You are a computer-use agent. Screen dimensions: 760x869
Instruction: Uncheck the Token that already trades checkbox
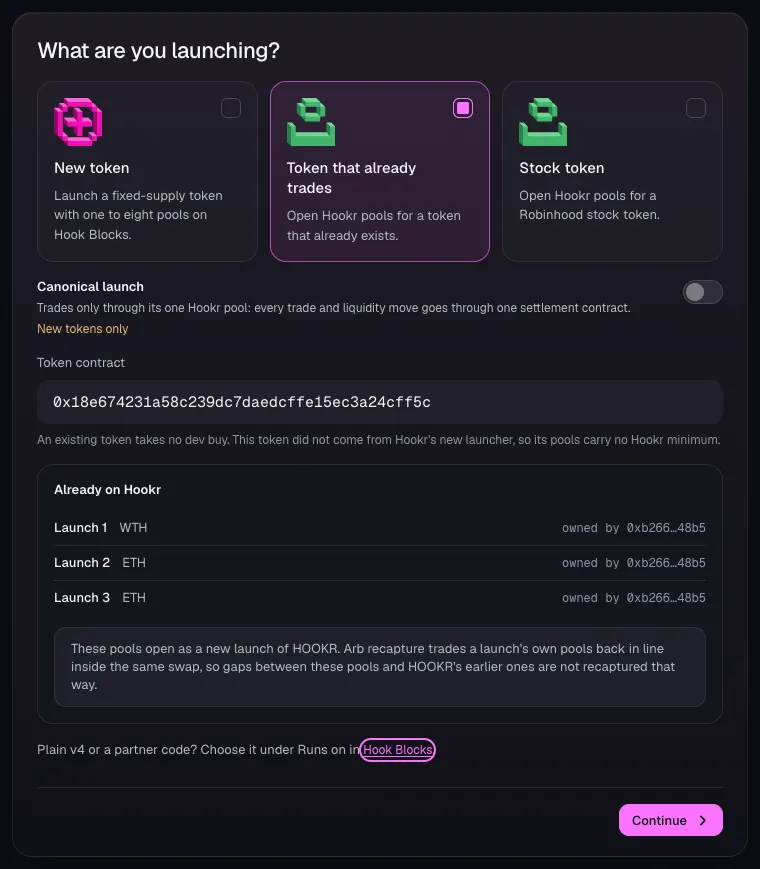[463, 108]
